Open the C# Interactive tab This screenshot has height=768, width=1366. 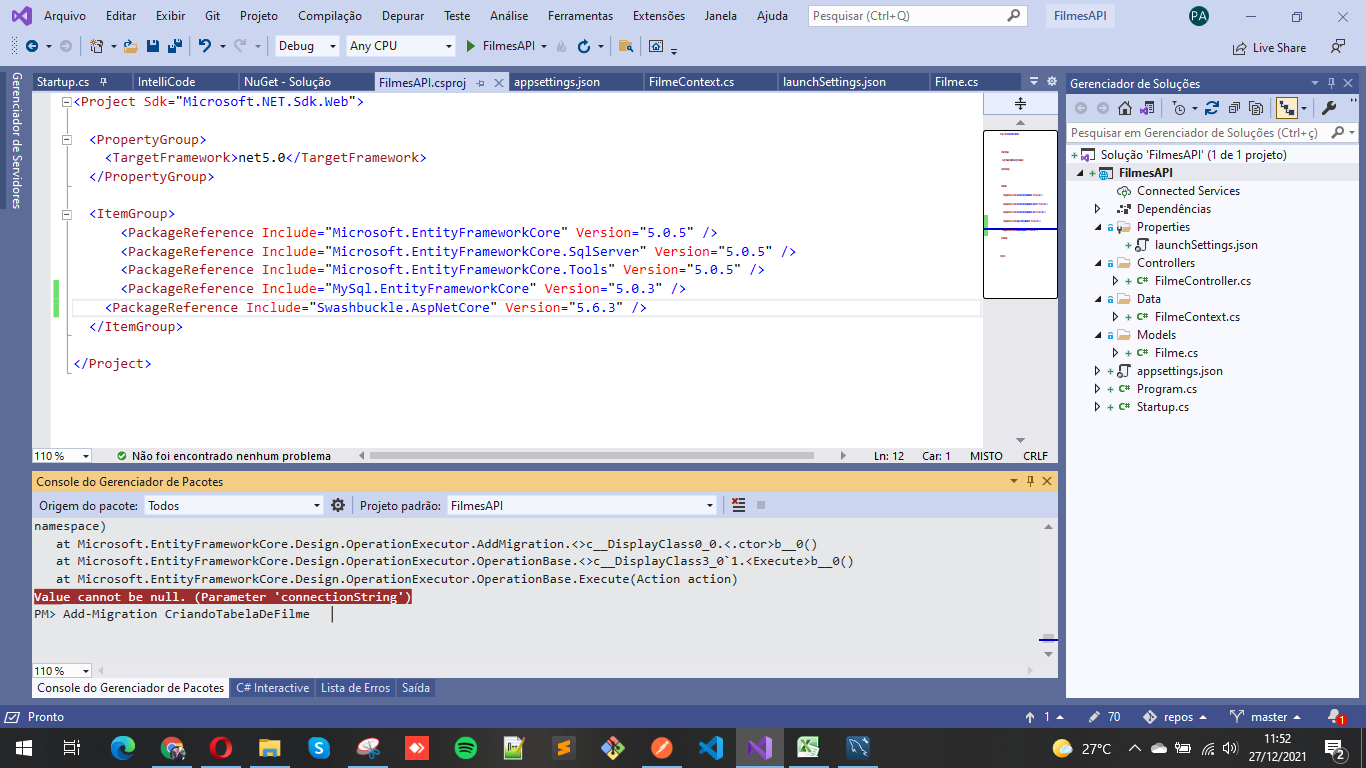[x=273, y=688]
